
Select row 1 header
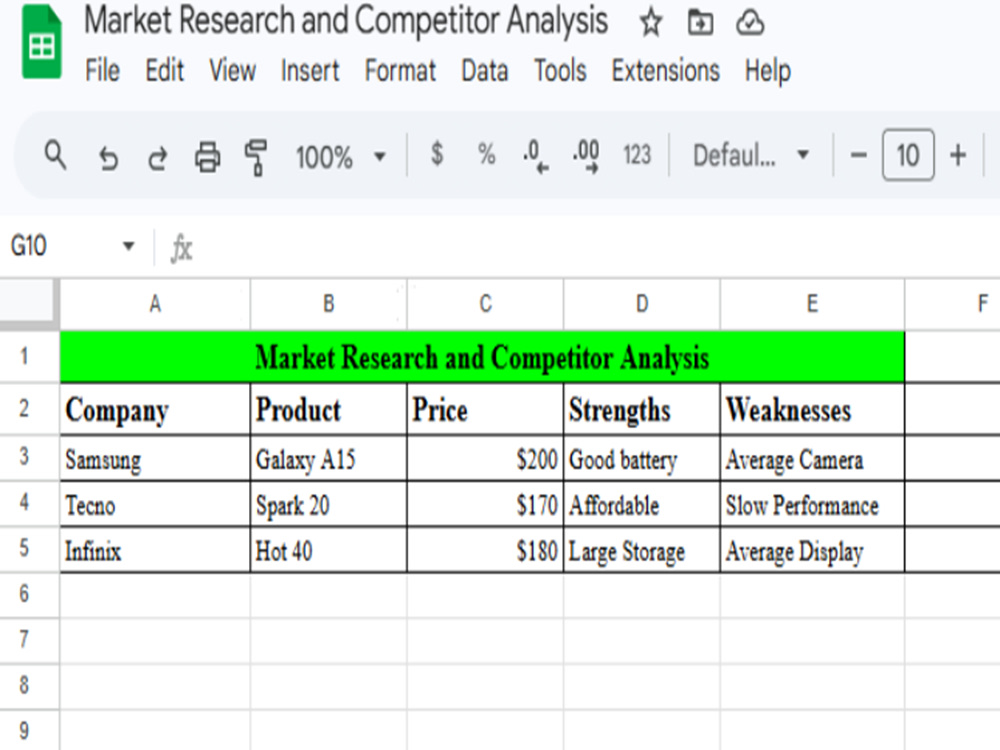pos(29,357)
